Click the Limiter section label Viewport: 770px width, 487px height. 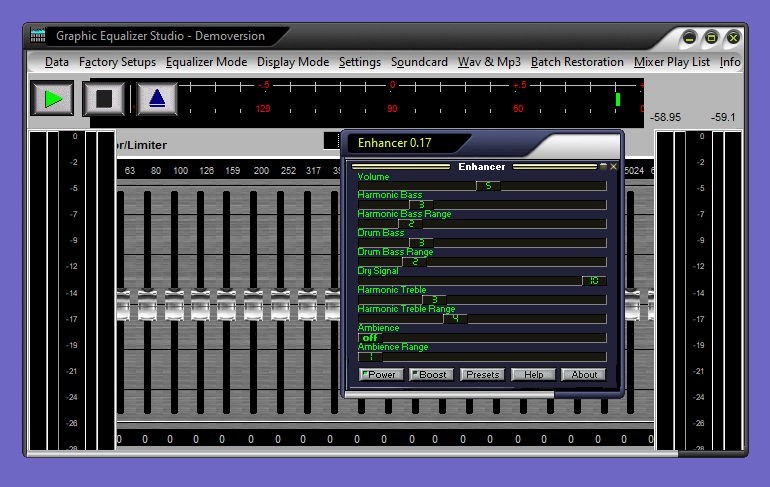pos(141,145)
